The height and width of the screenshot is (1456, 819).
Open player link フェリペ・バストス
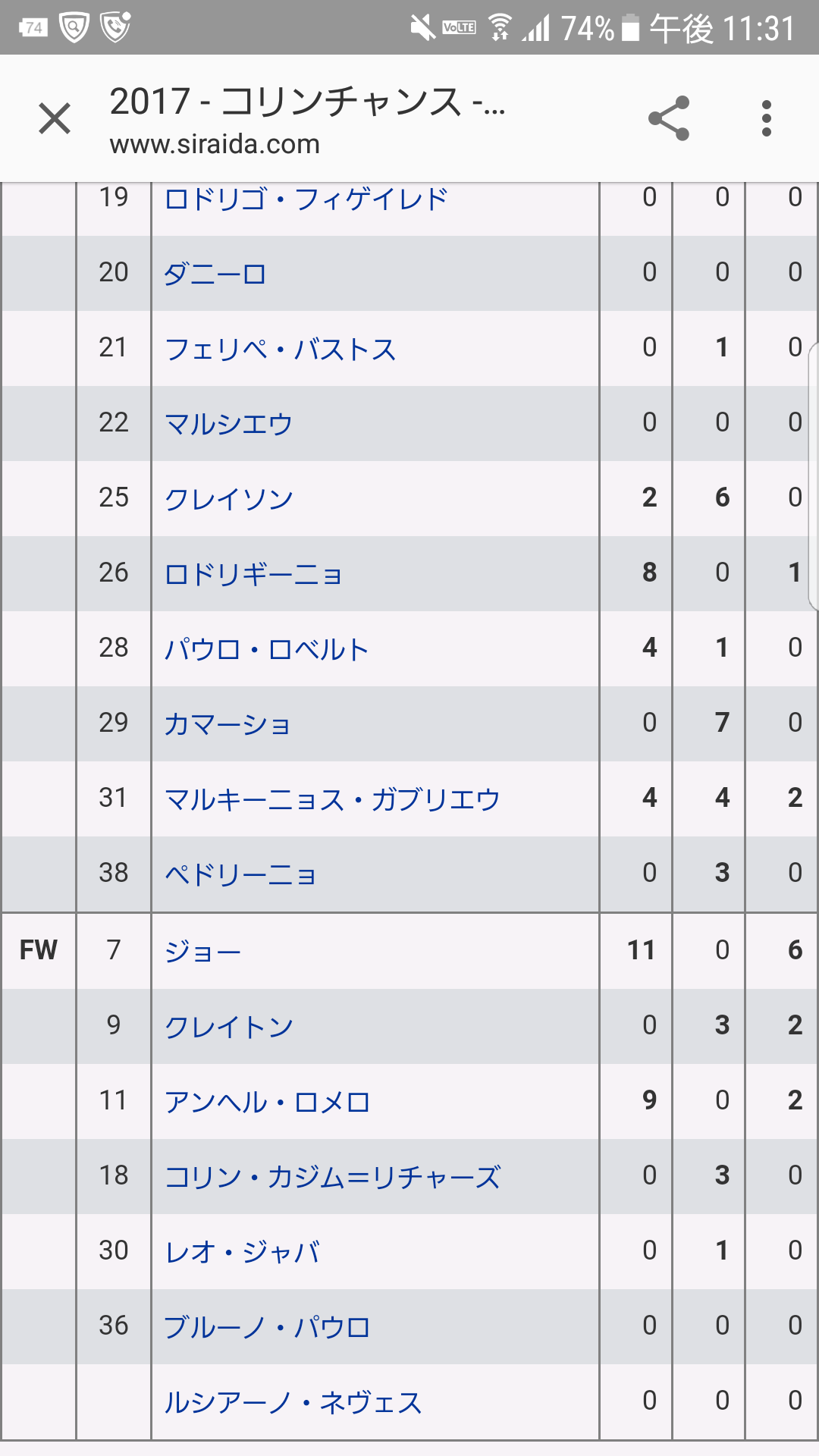(x=281, y=350)
